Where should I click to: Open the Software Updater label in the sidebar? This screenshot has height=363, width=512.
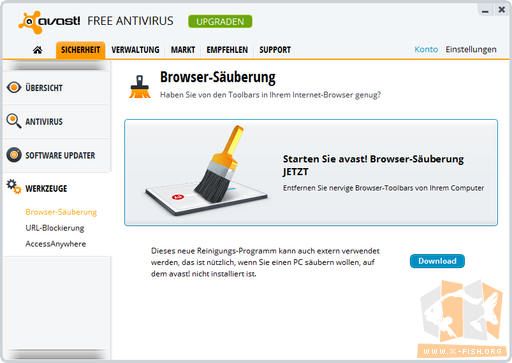pos(60,155)
